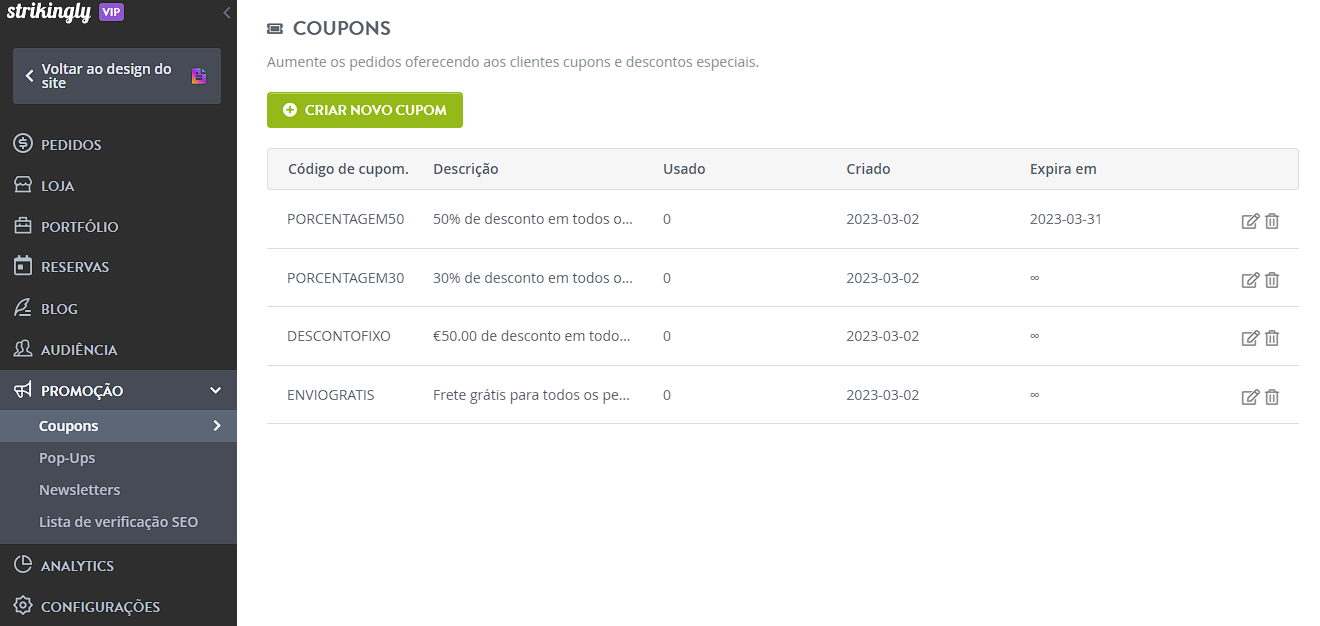Click the Portfólio briefcase icon
1320x626 pixels.
(x=23, y=226)
